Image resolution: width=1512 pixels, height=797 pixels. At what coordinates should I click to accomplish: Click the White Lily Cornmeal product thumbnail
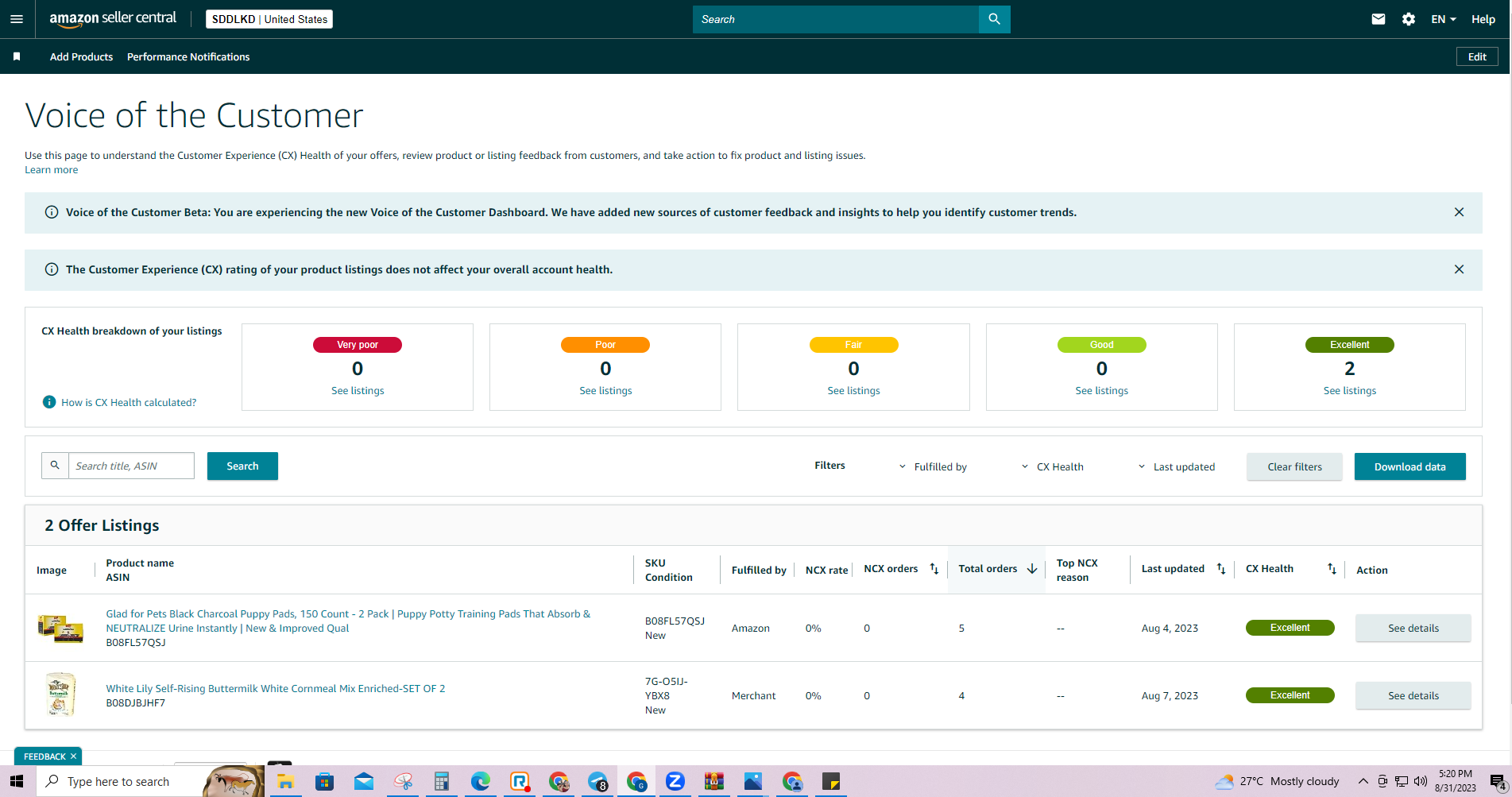click(x=60, y=694)
